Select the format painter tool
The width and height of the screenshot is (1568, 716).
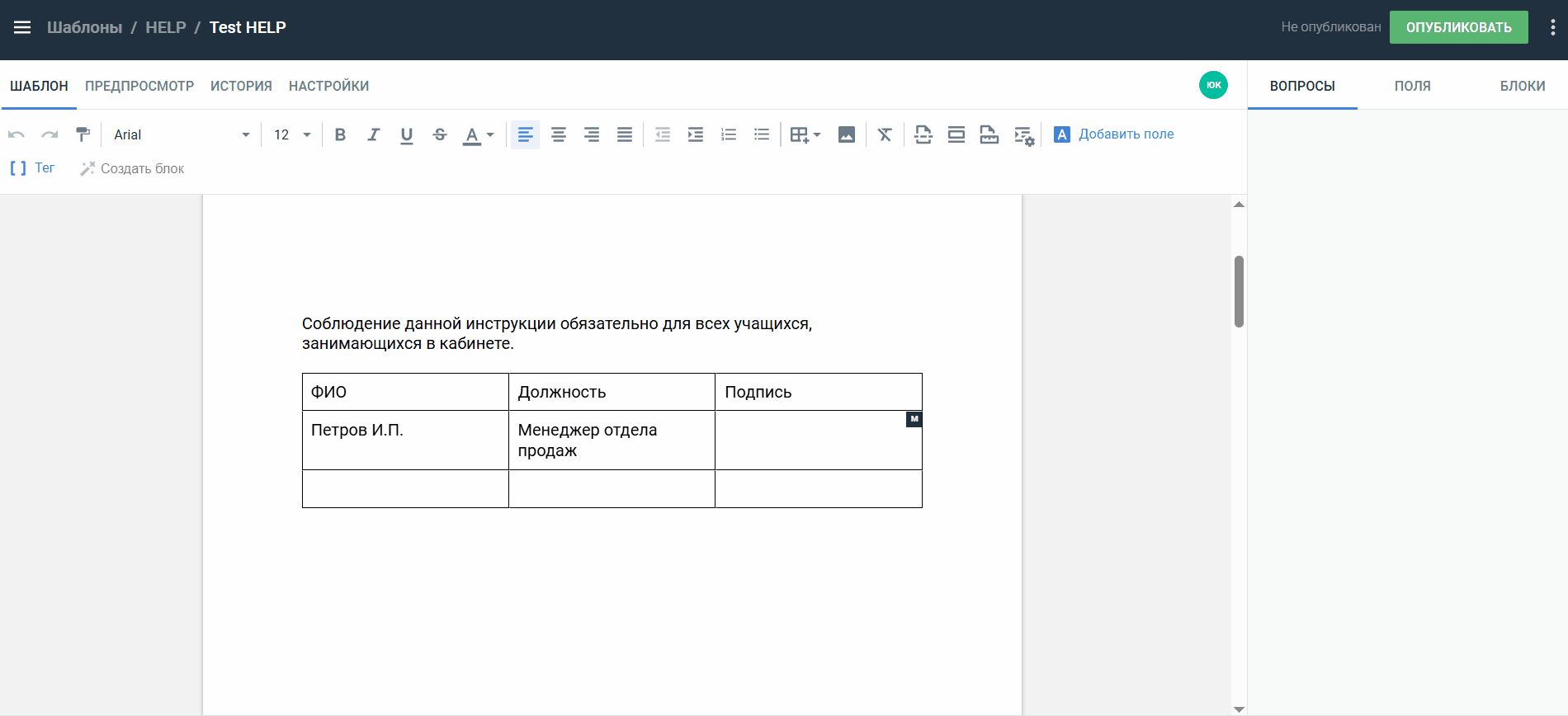pos(83,134)
